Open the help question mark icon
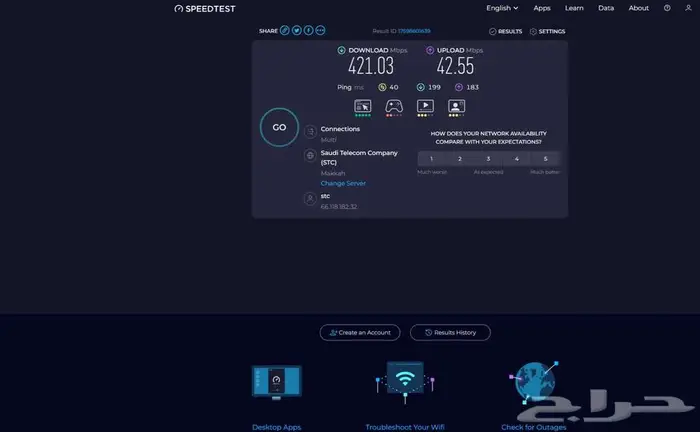Screen dimensions: 700x432 (667, 8)
